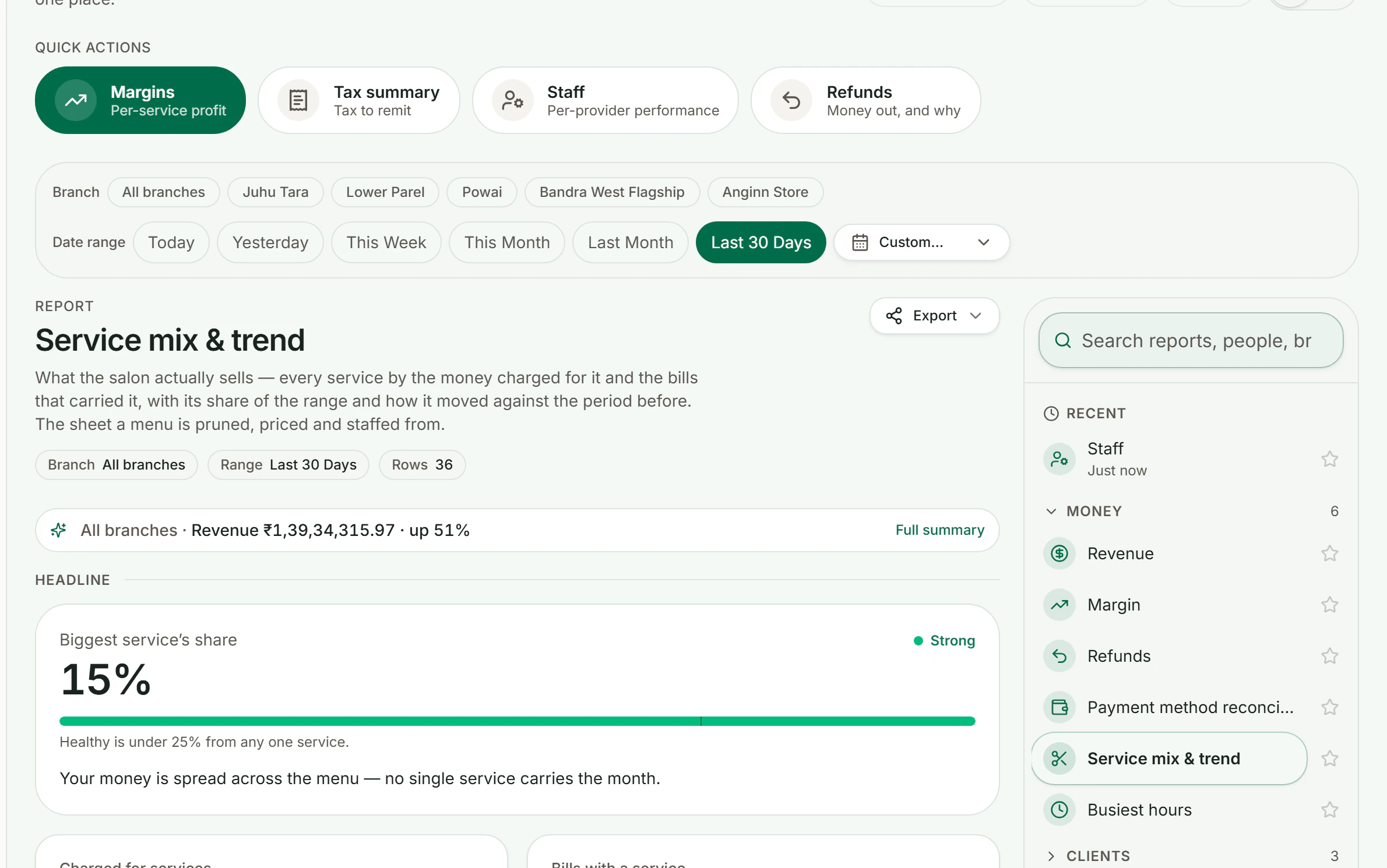The height and width of the screenshot is (868, 1387).
Task: Filter by Juhu Tara branch
Action: click(276, 192)
